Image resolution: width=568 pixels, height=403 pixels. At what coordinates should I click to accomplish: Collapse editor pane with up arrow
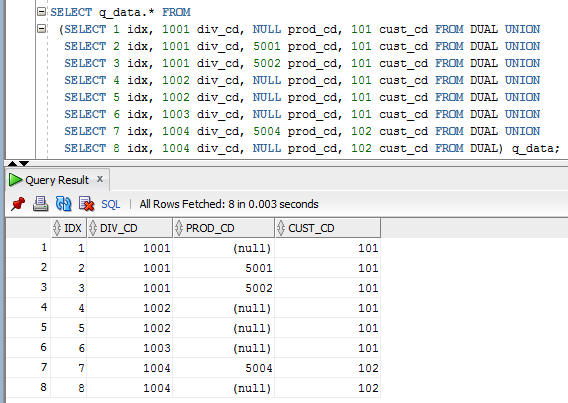[x=12, y=163]
